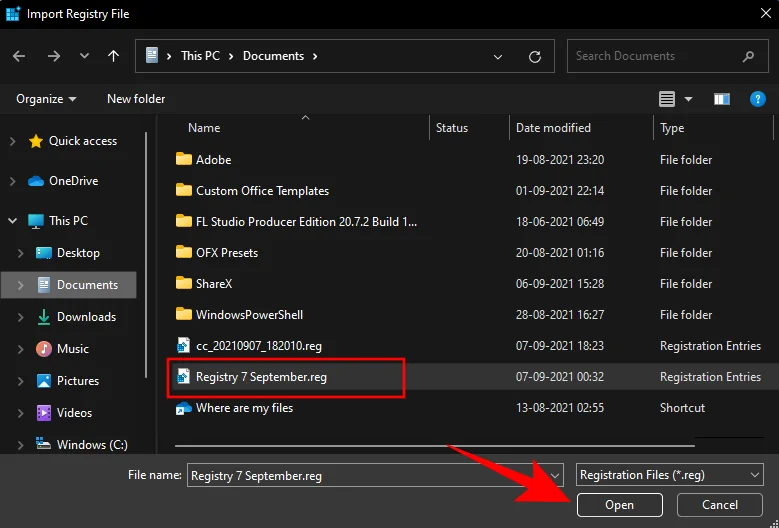
Task: Go back using the Back arrow
Action: tap(19, 56)
